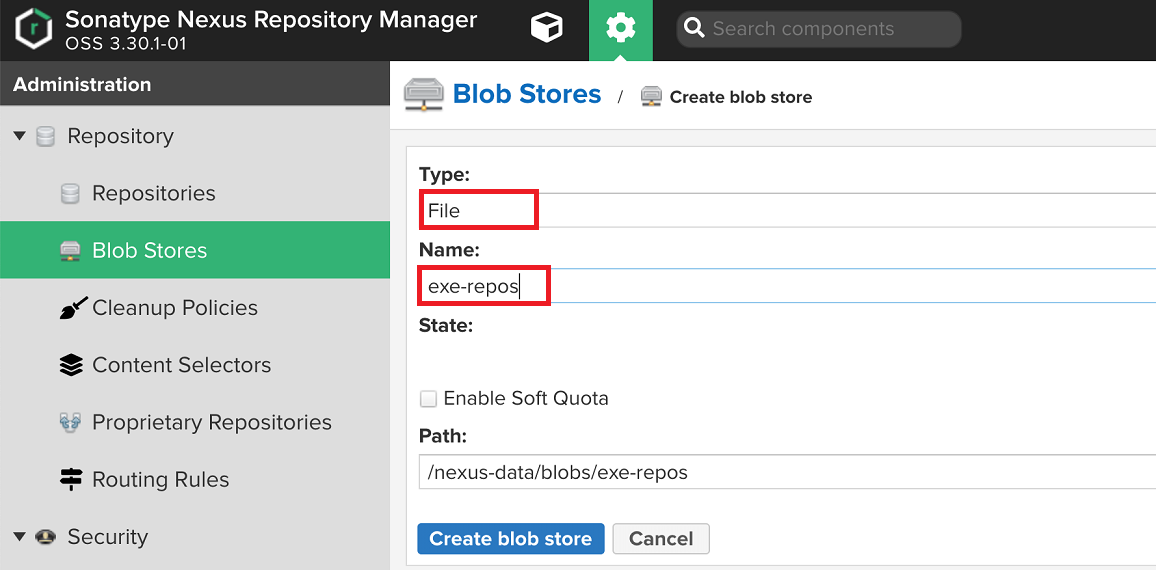Image resolution: width=1156 pixels, height=570 pixels.
Task: Click the Enable Soft Quota label text
Action: coord(526,399)
